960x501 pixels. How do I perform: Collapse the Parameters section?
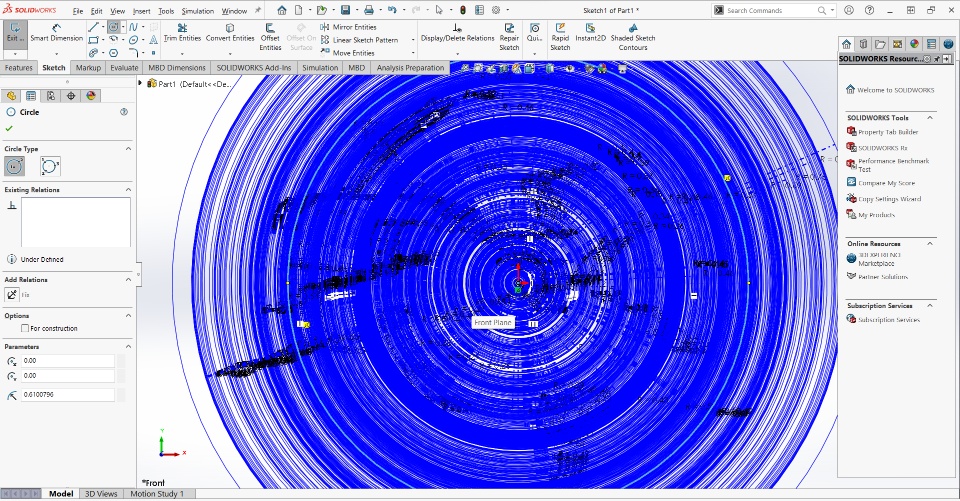tap(128, 347)
